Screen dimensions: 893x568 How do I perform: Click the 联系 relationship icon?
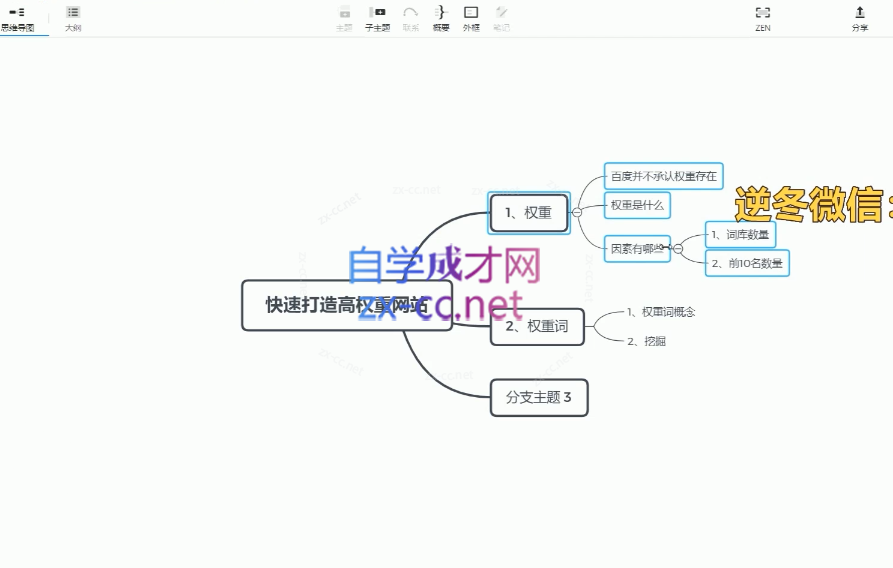(x=410, y=19)
